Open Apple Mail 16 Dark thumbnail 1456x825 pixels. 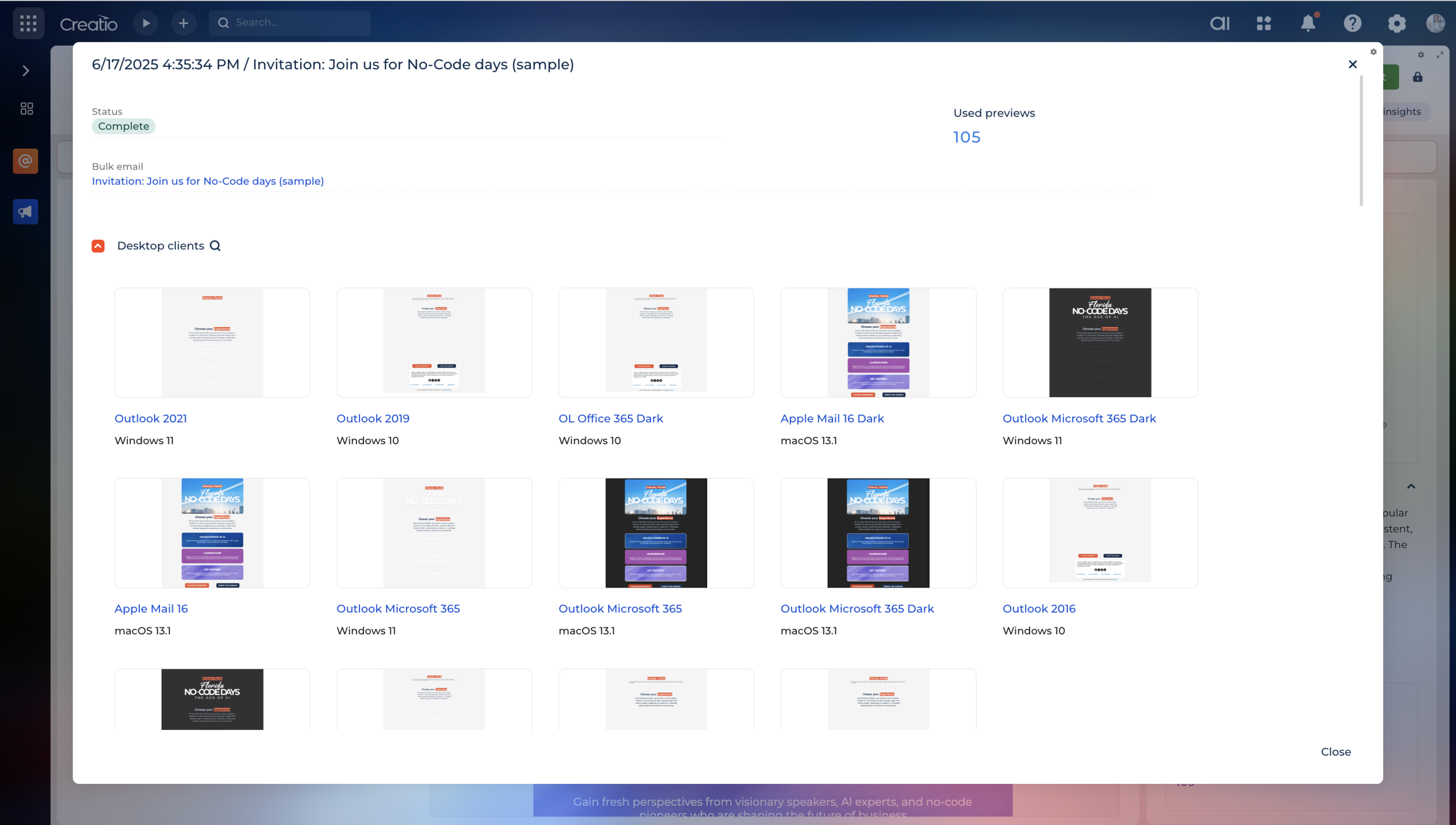[x=877, y=342]
